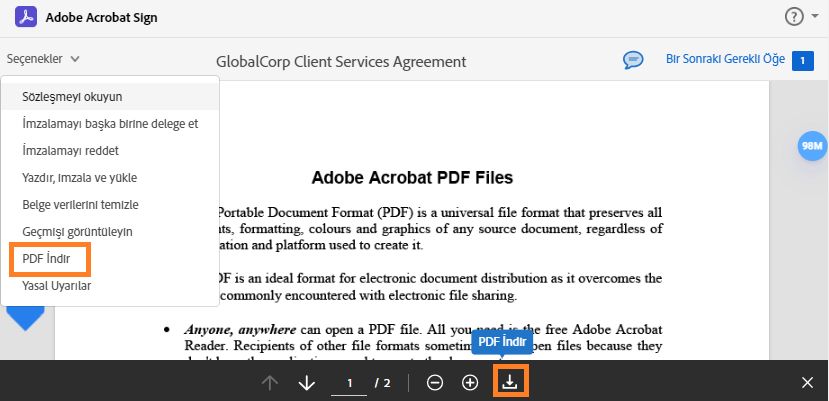The width and height of the screenshot is (829, 401).
Task: Click the total pages "/ 2" text
Action: 383,383
